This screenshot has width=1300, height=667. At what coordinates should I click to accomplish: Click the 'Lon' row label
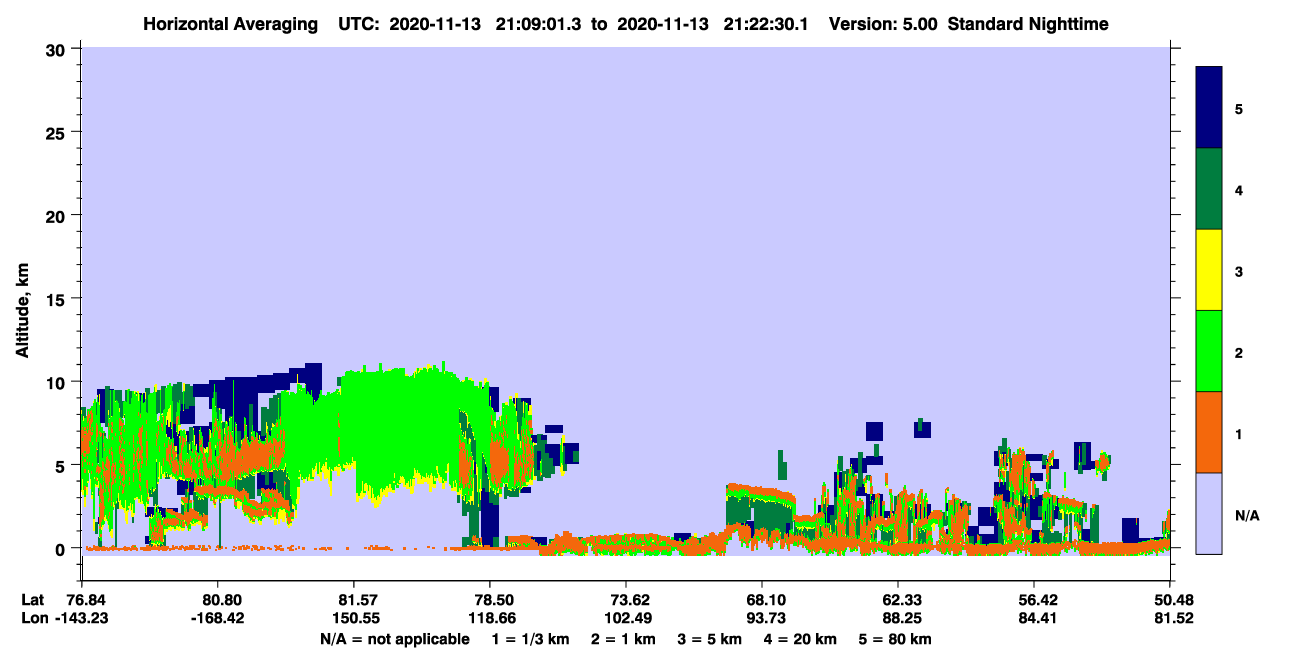click(x=33, y=618)
